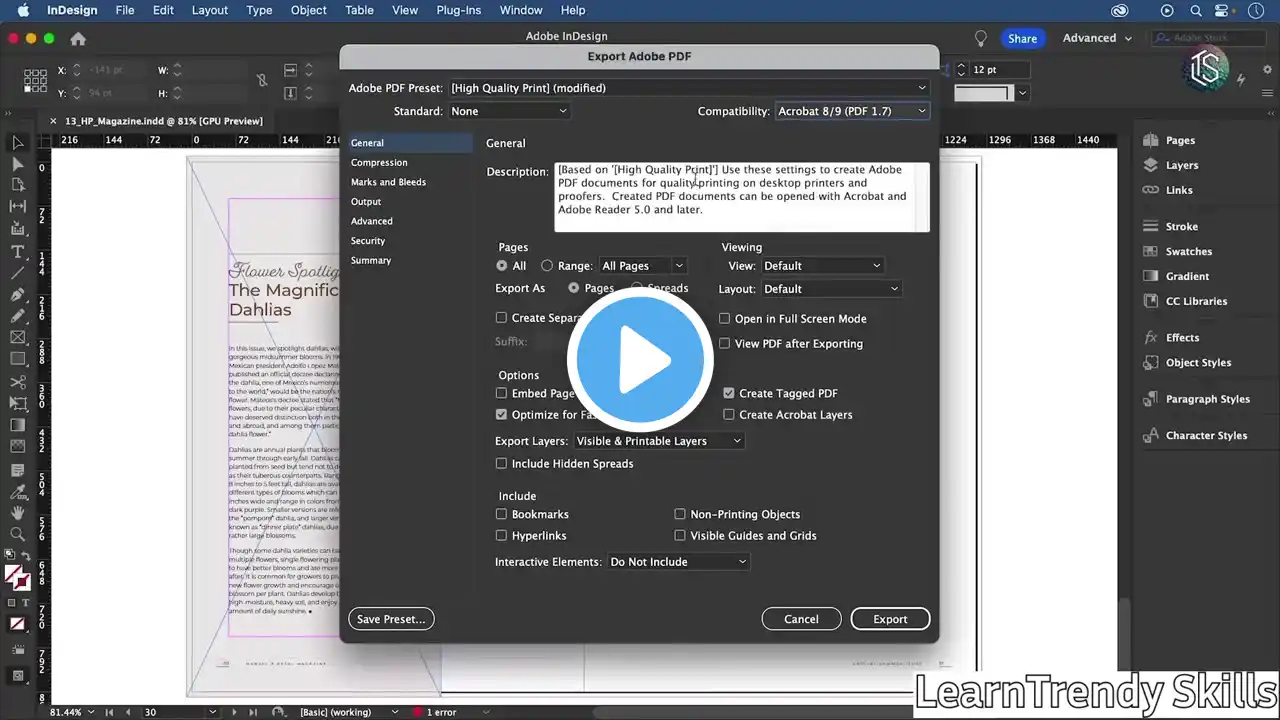Open the Object menu
Viewport: 1280px width, 720px height.
click(308, 10)
